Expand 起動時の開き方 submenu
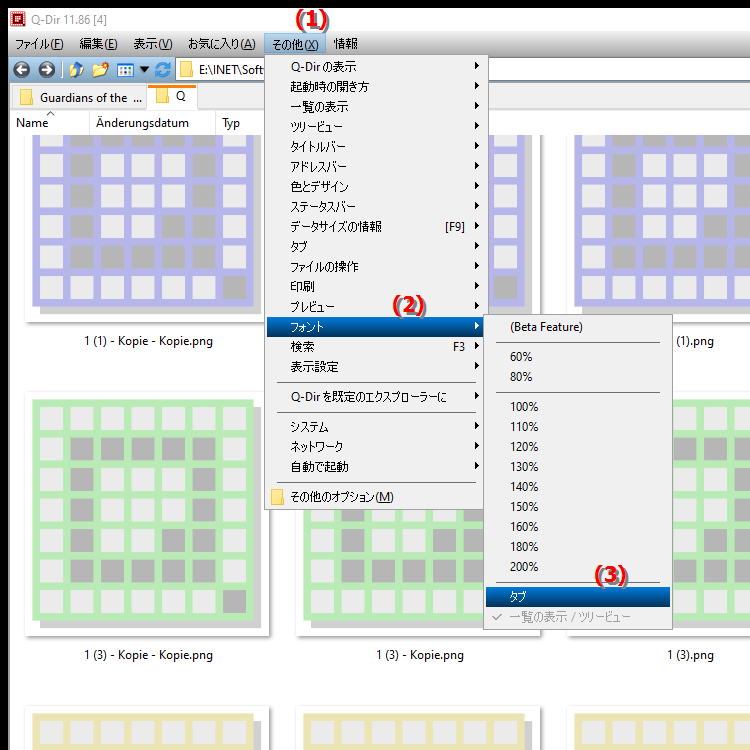Image resolution: width=750 pixels, height=750 pixels. click(375, 87)
